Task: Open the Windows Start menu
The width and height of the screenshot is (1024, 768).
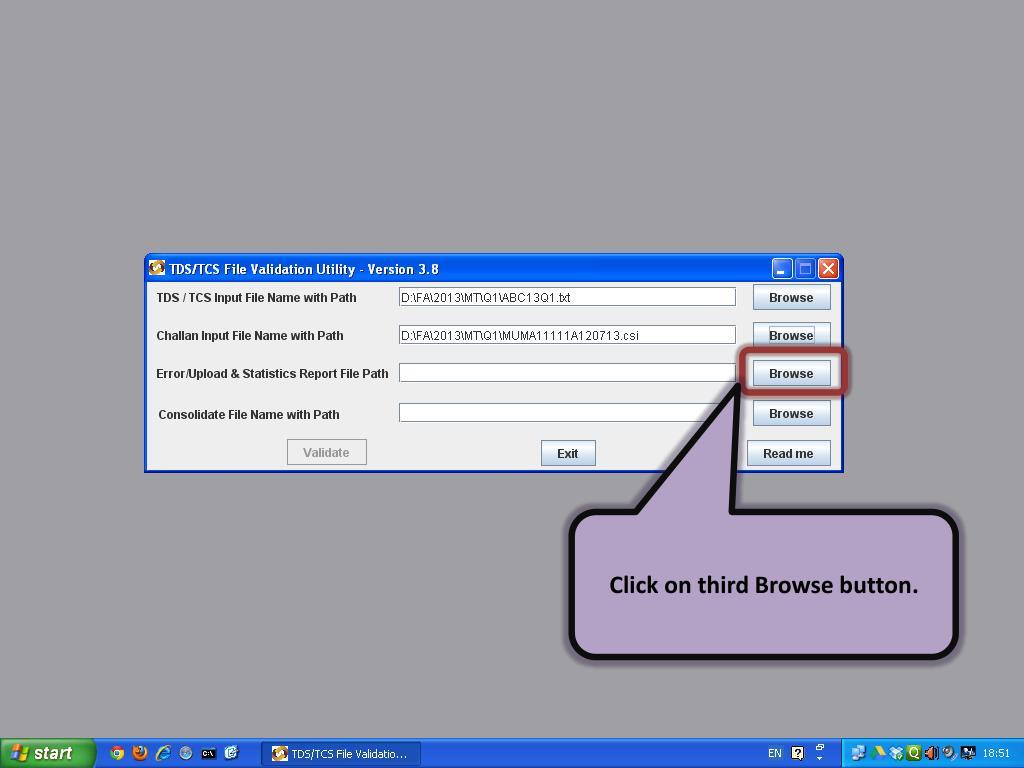Action: [x=47, y=753]
